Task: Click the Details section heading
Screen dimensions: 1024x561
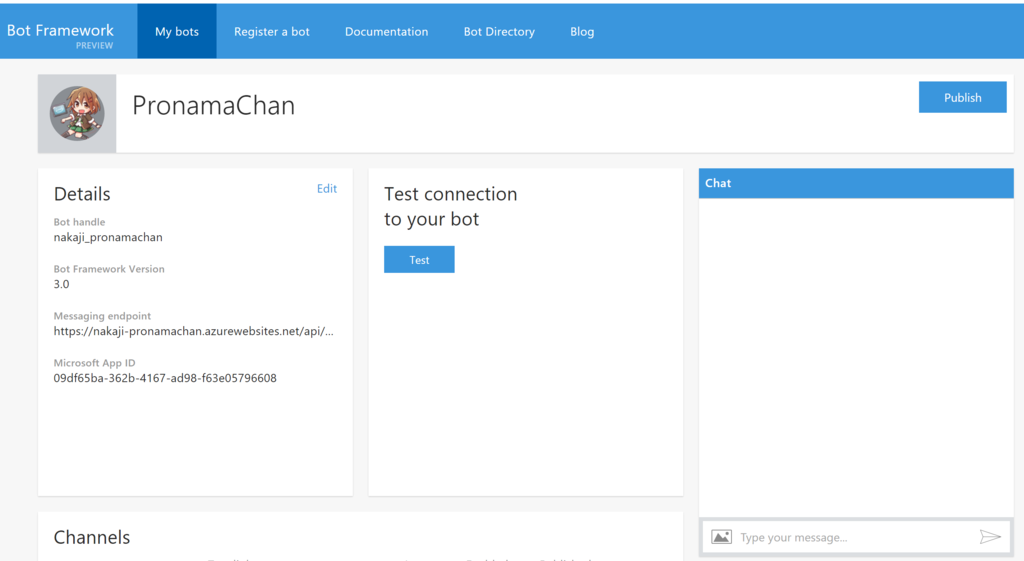Action: pos(82,194)
